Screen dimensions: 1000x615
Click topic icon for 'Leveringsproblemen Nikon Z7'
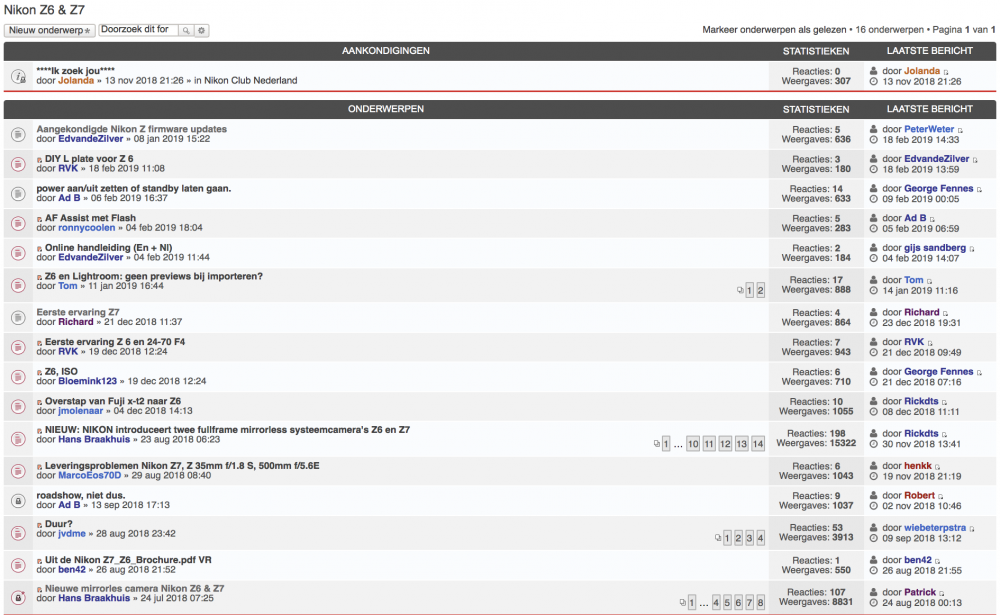pos(18,471)
